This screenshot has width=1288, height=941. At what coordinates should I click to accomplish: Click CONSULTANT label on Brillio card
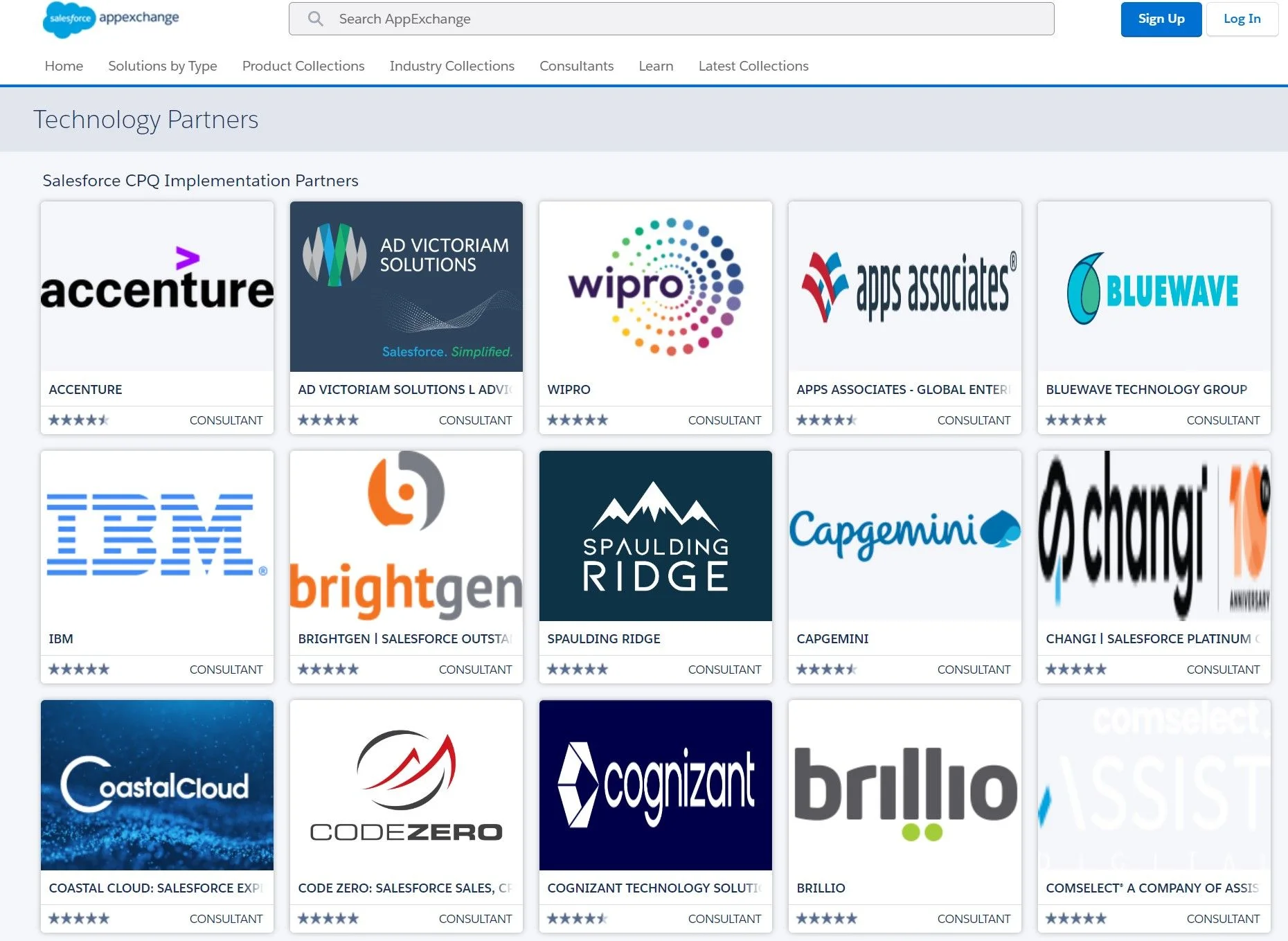974,919
